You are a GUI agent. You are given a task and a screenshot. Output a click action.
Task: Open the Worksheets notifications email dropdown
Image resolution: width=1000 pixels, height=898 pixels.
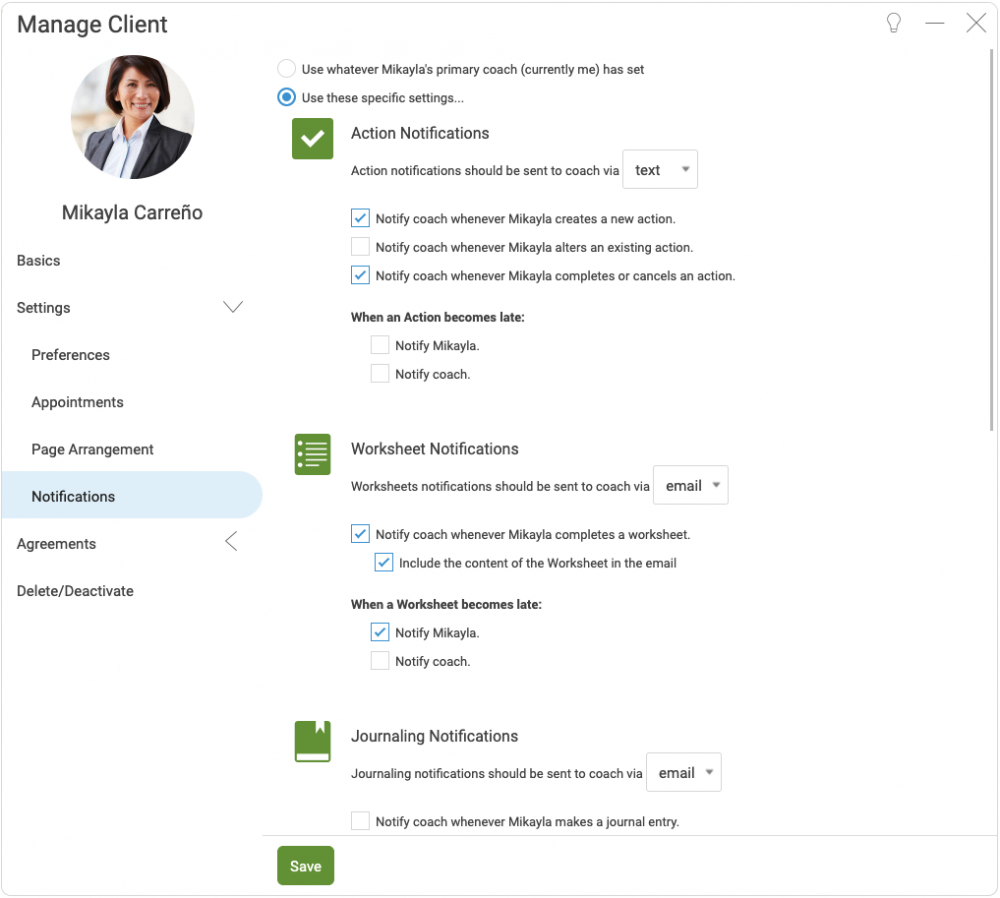[691, 485]
